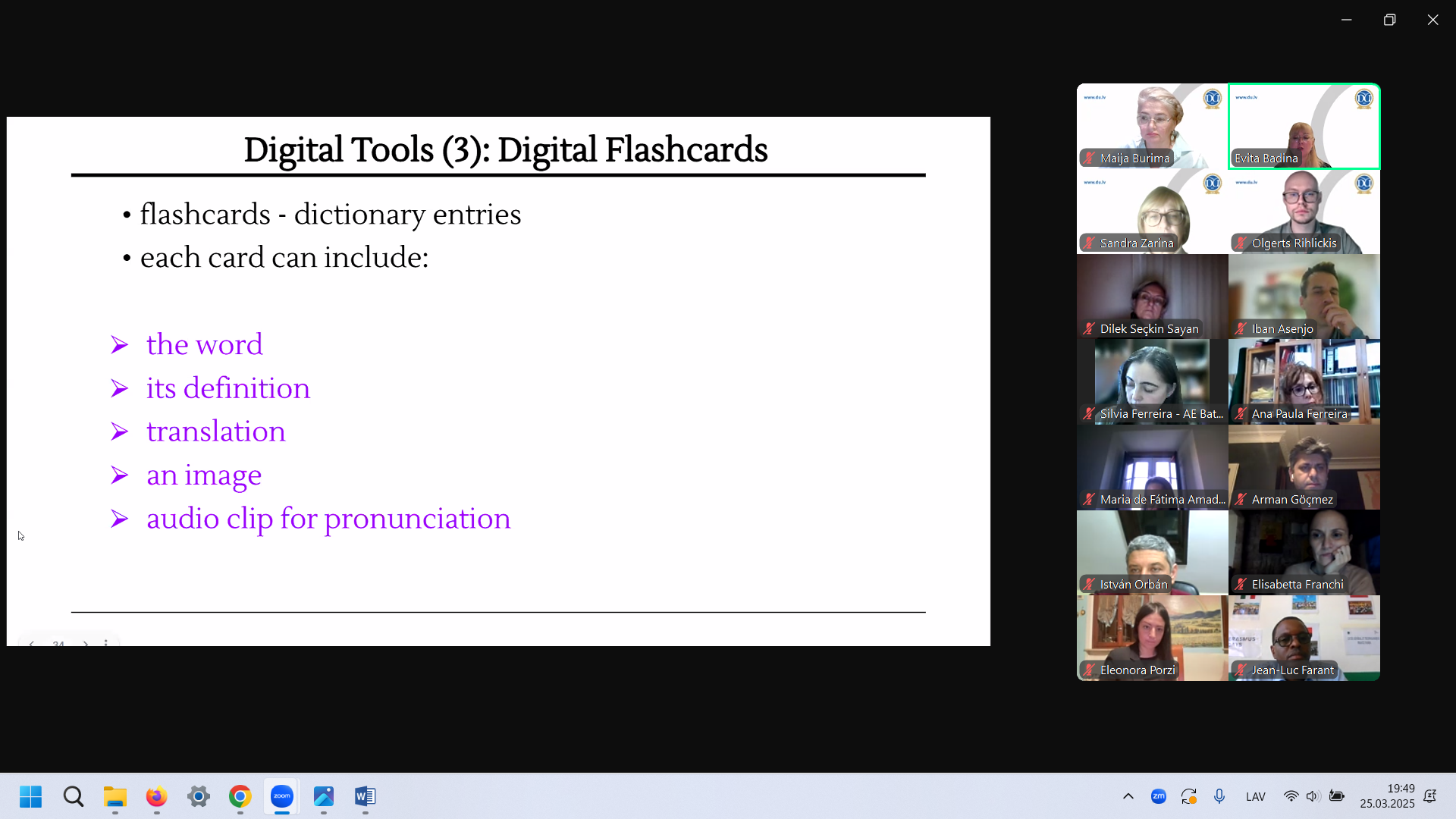Click the microphone tray icon
The height and width of the screenshot is (819, 1456).
(x=1219, y=796)
